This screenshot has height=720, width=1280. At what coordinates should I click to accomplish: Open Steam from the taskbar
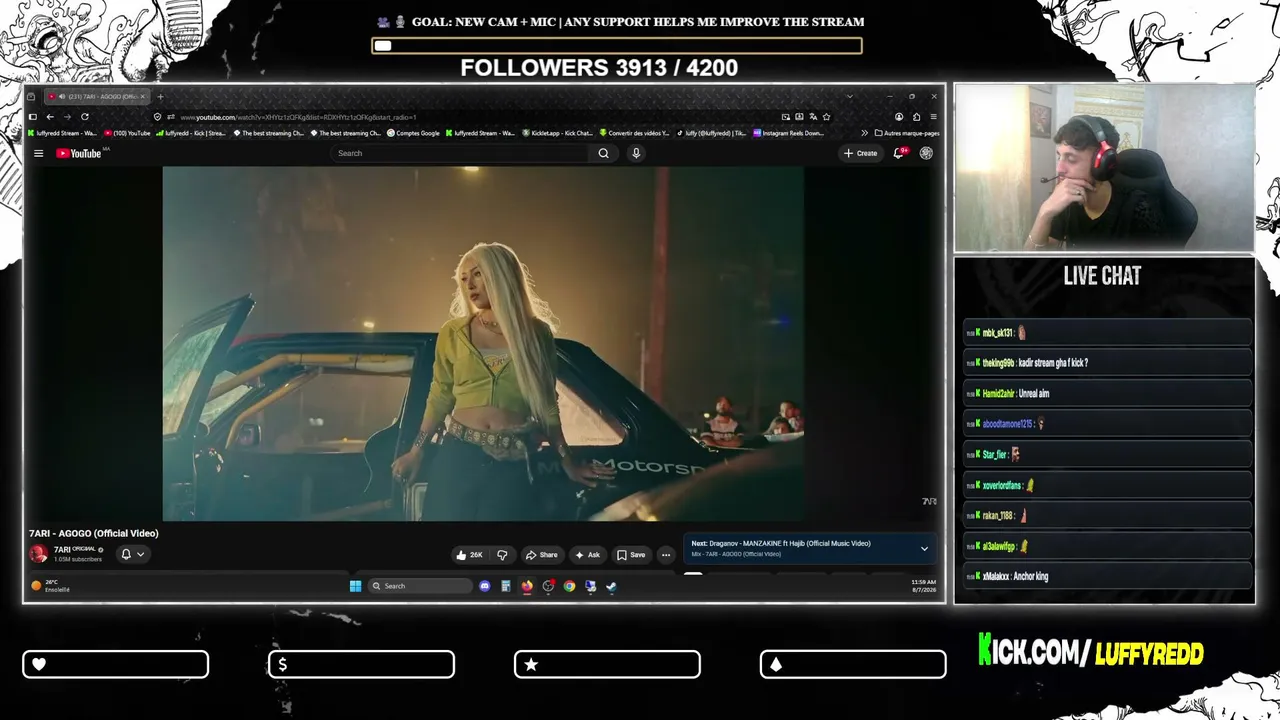(611, 586)
